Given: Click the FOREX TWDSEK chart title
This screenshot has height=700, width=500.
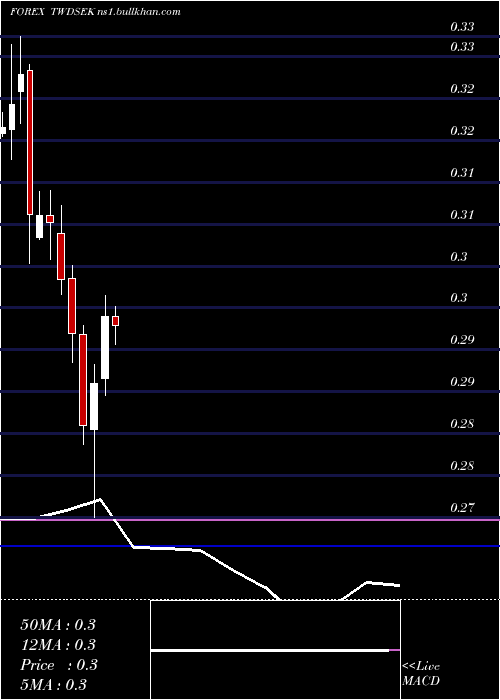Looking at the screenshot, I should click(95, 12).
